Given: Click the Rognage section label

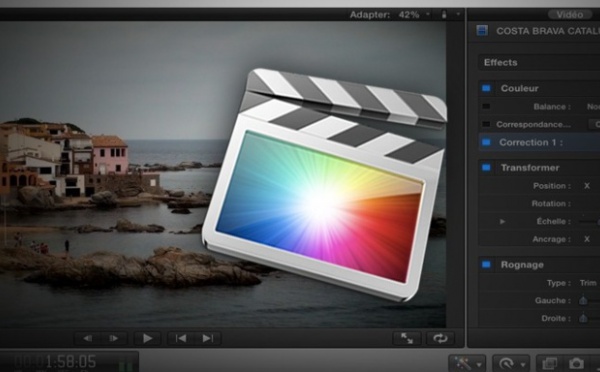Looking at the screenshot, I should click(x=522, y=264).
